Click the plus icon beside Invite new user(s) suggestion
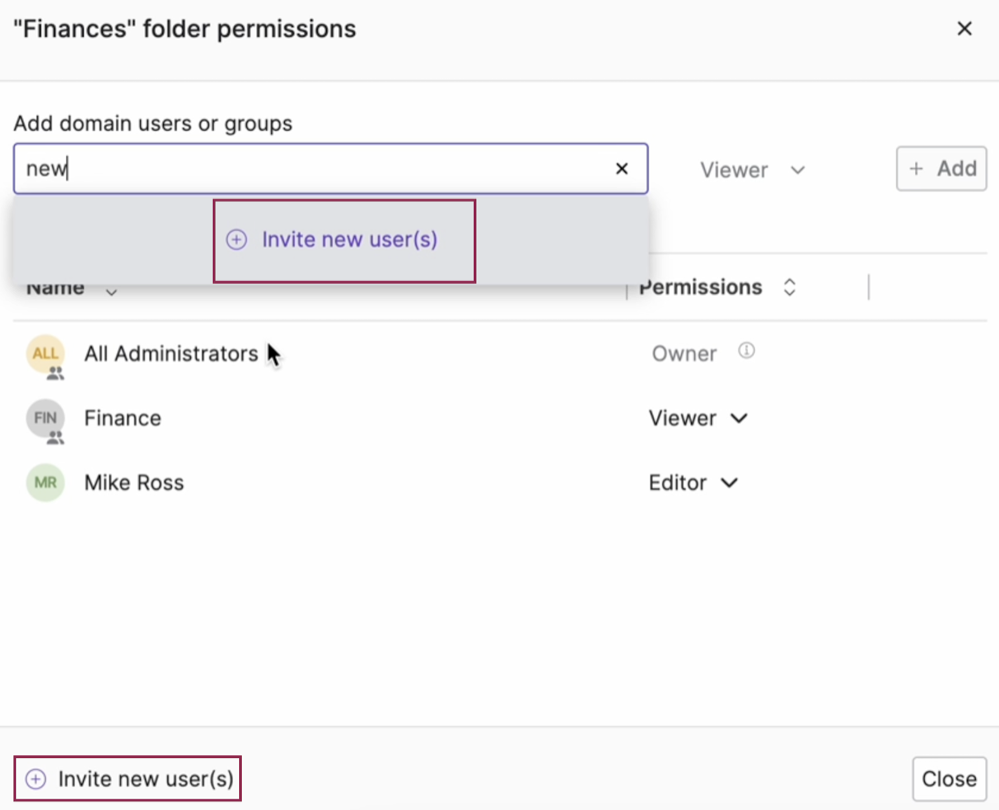Image resolution: width=999 pixels, height=810 pixels. pyautogui.click(x=236, y=240)
